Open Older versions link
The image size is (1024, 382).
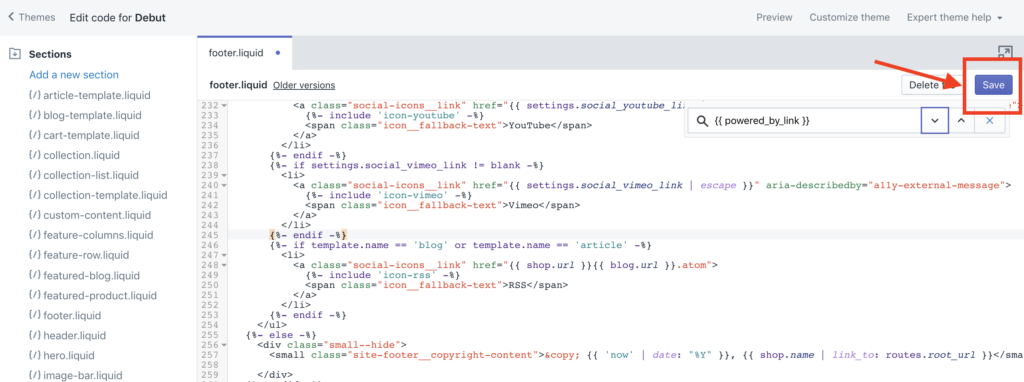coord(304,85)
